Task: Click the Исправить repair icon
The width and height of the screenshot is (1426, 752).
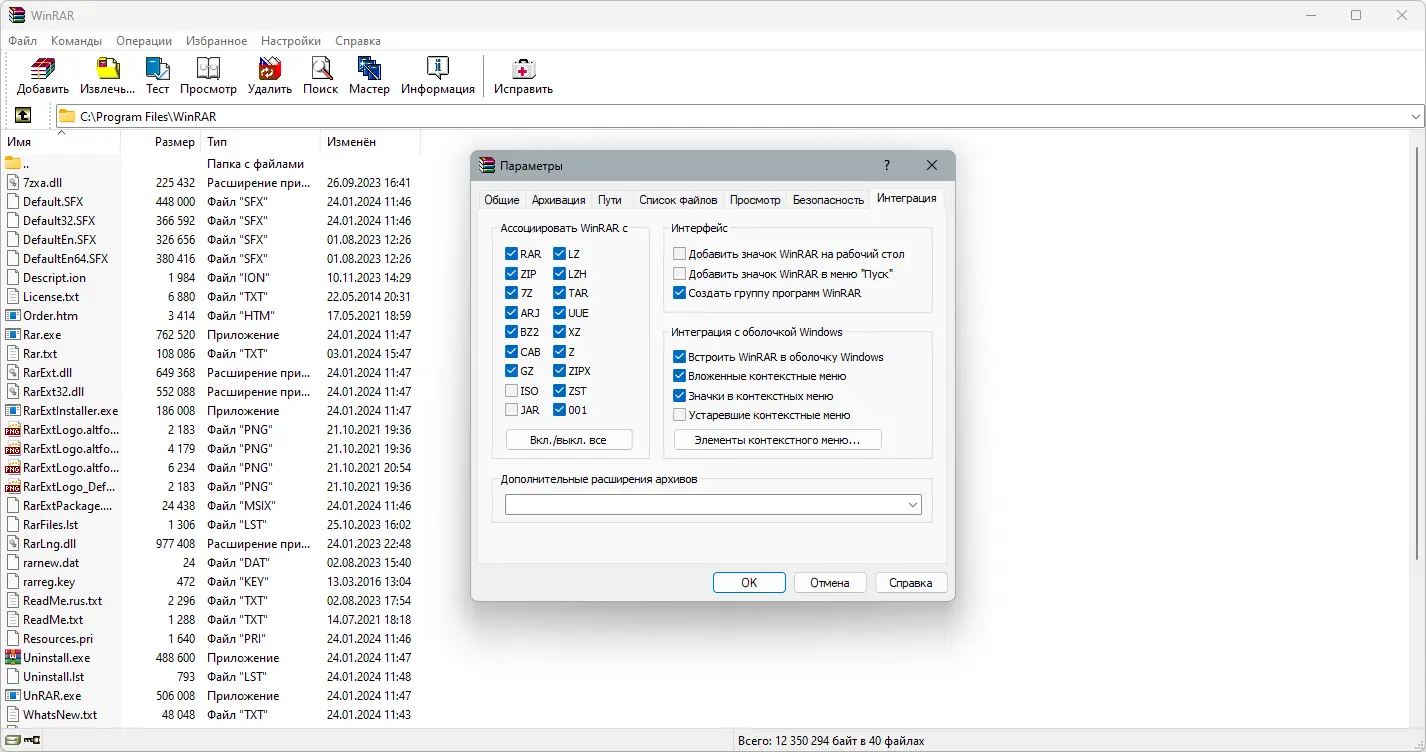Action: point(523,68)
